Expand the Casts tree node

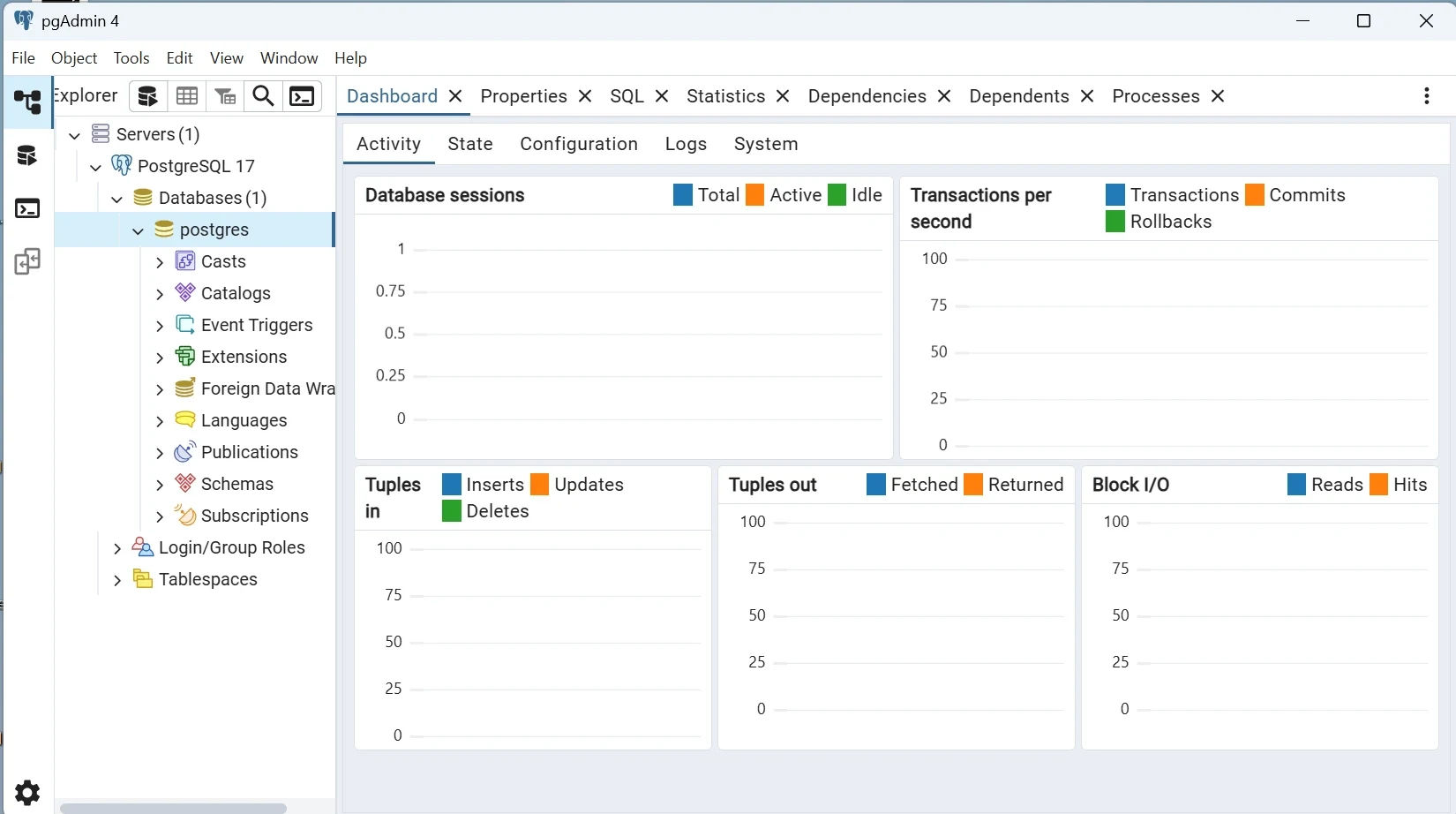coord(160,262)
